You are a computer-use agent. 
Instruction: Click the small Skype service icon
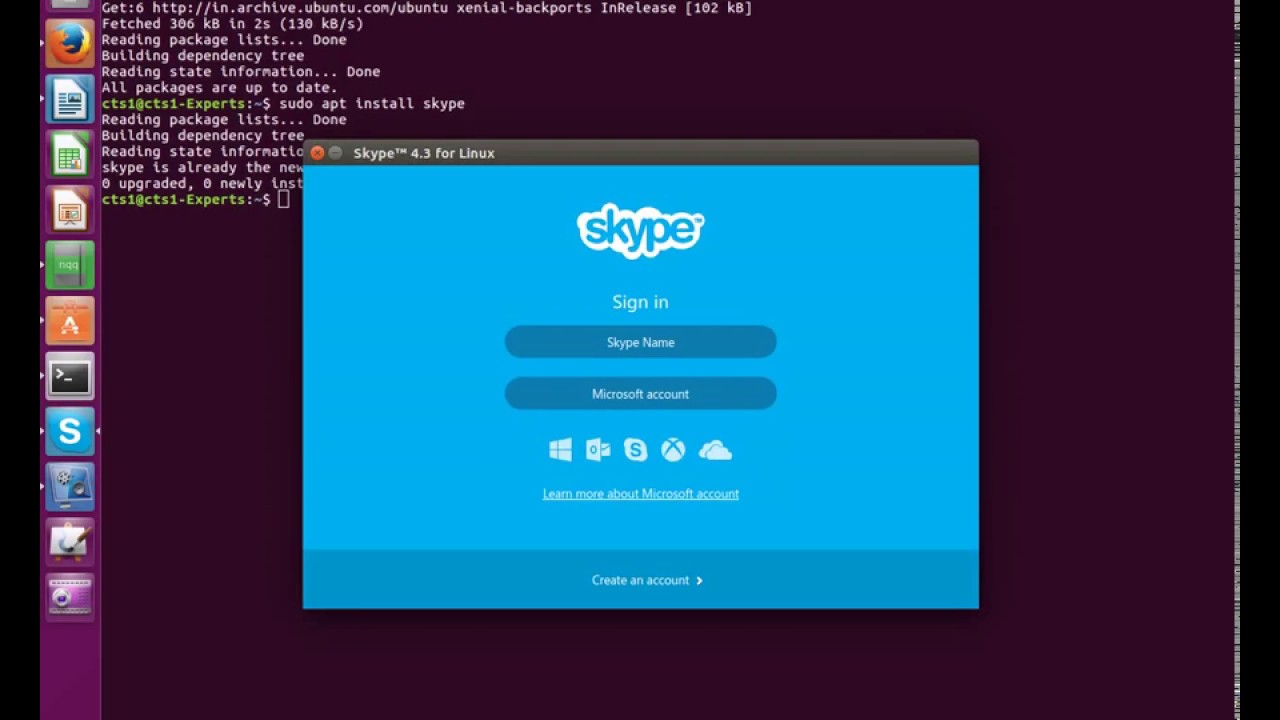point(636,450)
